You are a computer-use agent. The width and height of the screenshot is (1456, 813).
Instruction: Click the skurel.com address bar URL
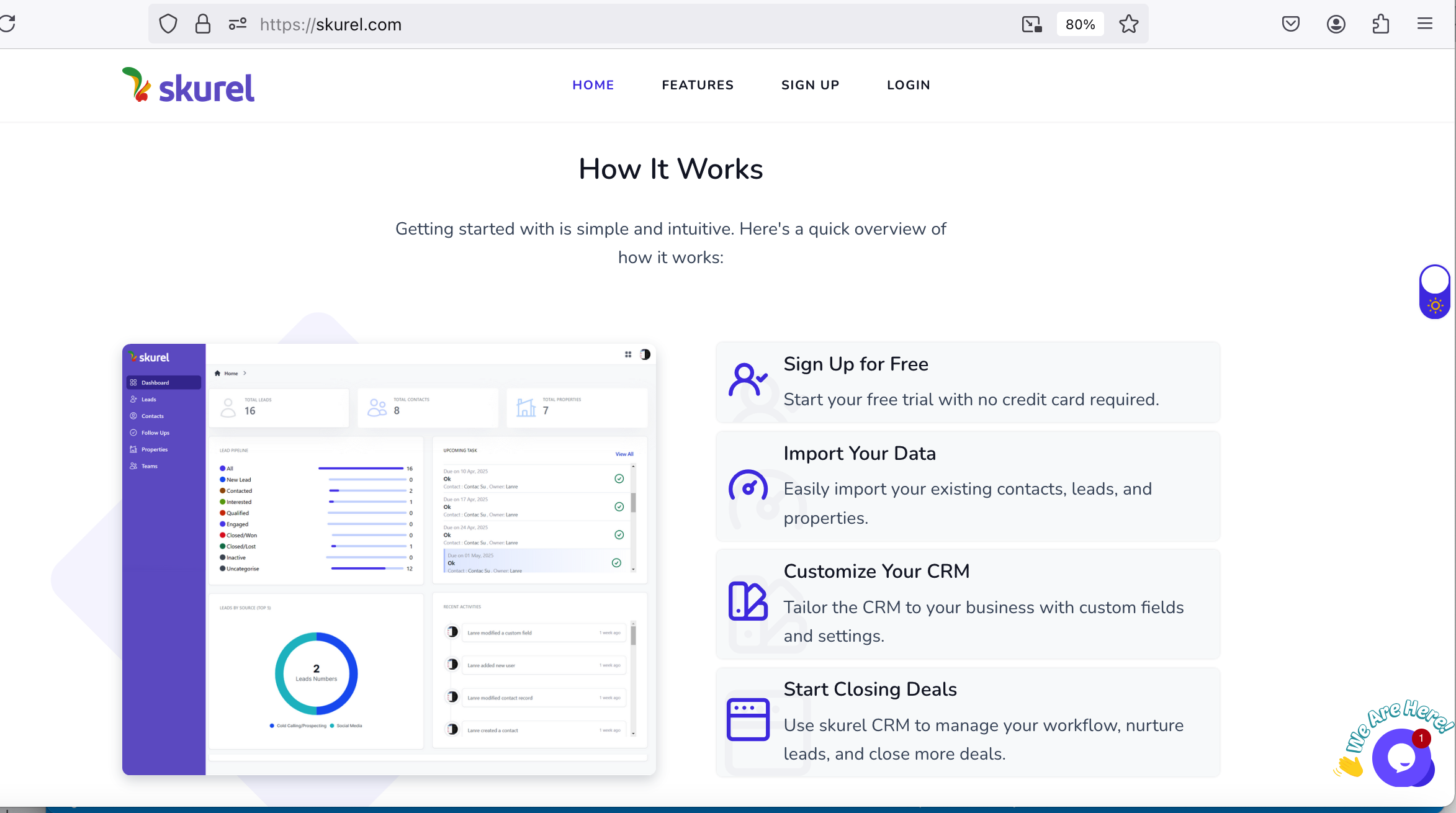coord(331,24)
